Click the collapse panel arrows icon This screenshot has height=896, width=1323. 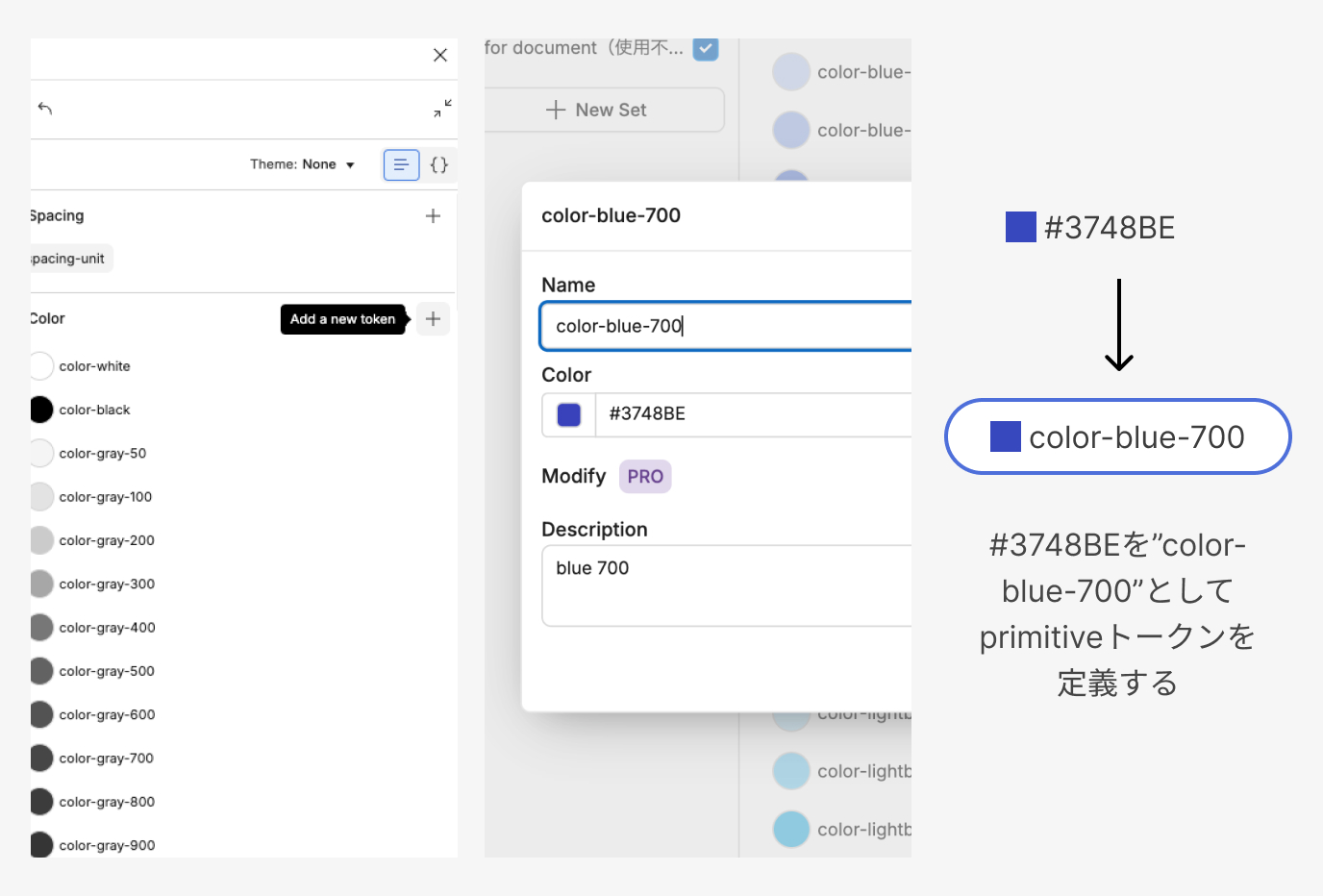[442, 109]
